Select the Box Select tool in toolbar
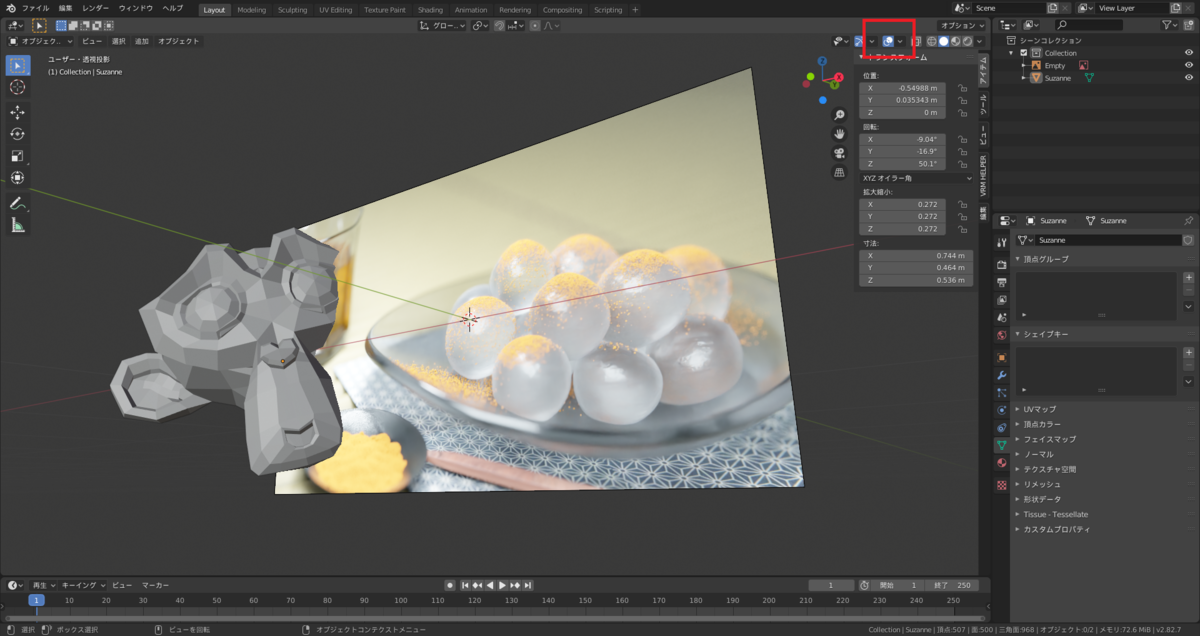This screenshot has height=636, width=1200. click(18, 66)
